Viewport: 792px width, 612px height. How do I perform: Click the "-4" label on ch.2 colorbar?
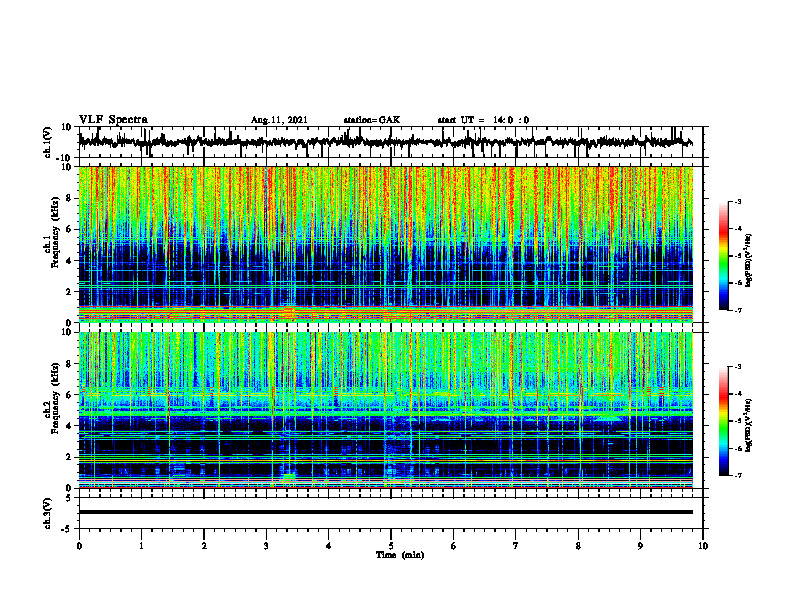point(738,393)
